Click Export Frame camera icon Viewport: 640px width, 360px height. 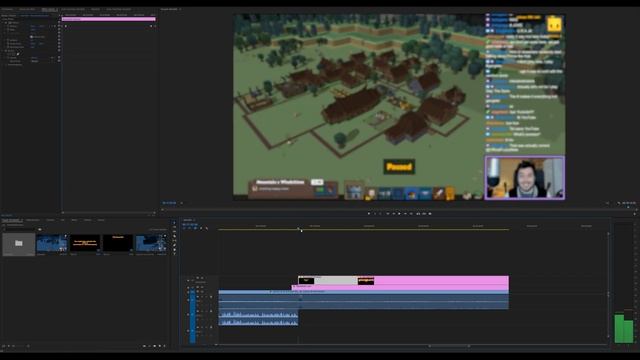point(430,213)
